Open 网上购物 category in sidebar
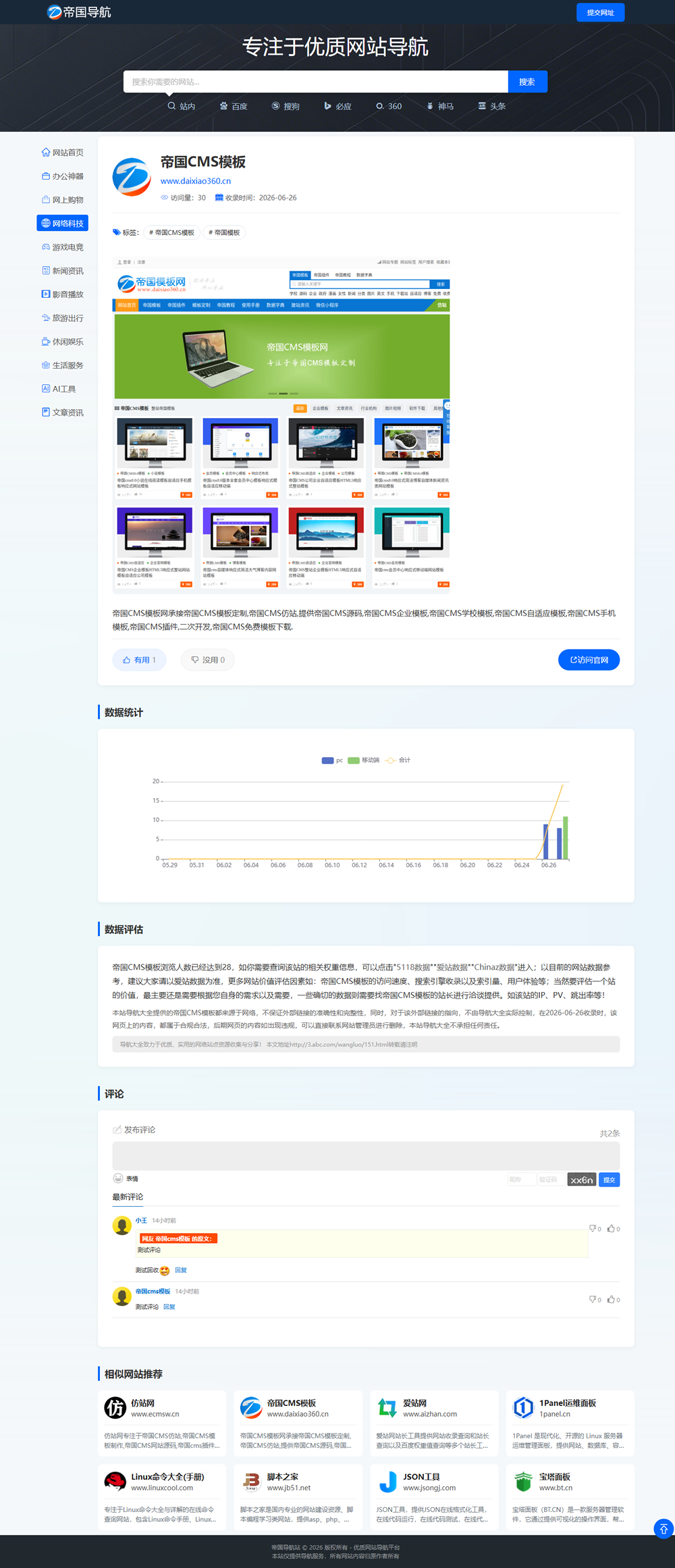 63,200
